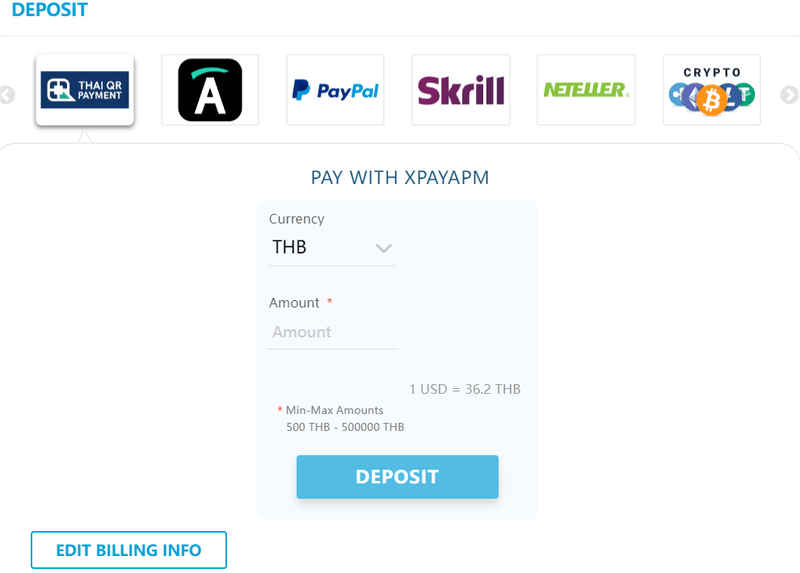This screenshot has height=573, width=800.
Task: Click the PAY WITH XPAYAPM title
Action: click(400, 178)
